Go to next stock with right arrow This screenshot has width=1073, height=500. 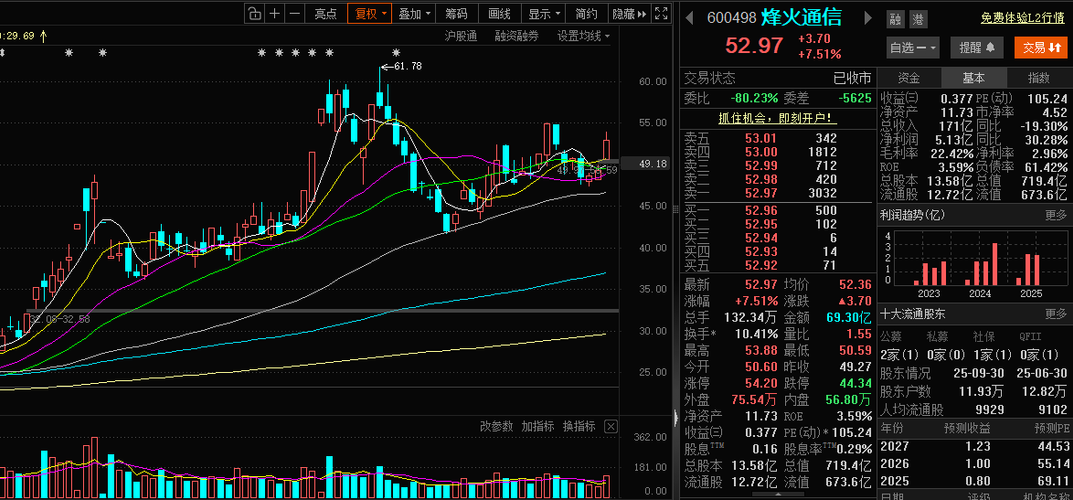pyautogui.click(x=868, y=18)
